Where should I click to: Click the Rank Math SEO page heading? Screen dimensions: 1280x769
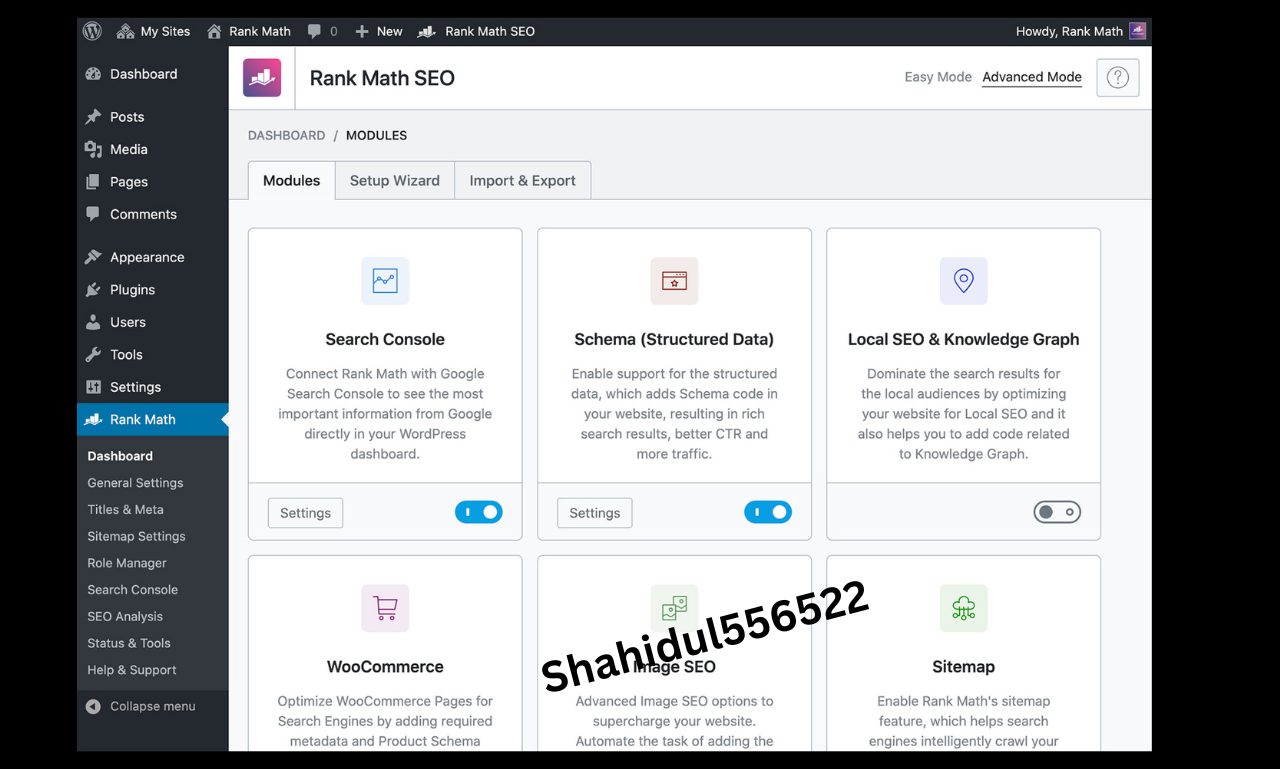pos(382,78)
